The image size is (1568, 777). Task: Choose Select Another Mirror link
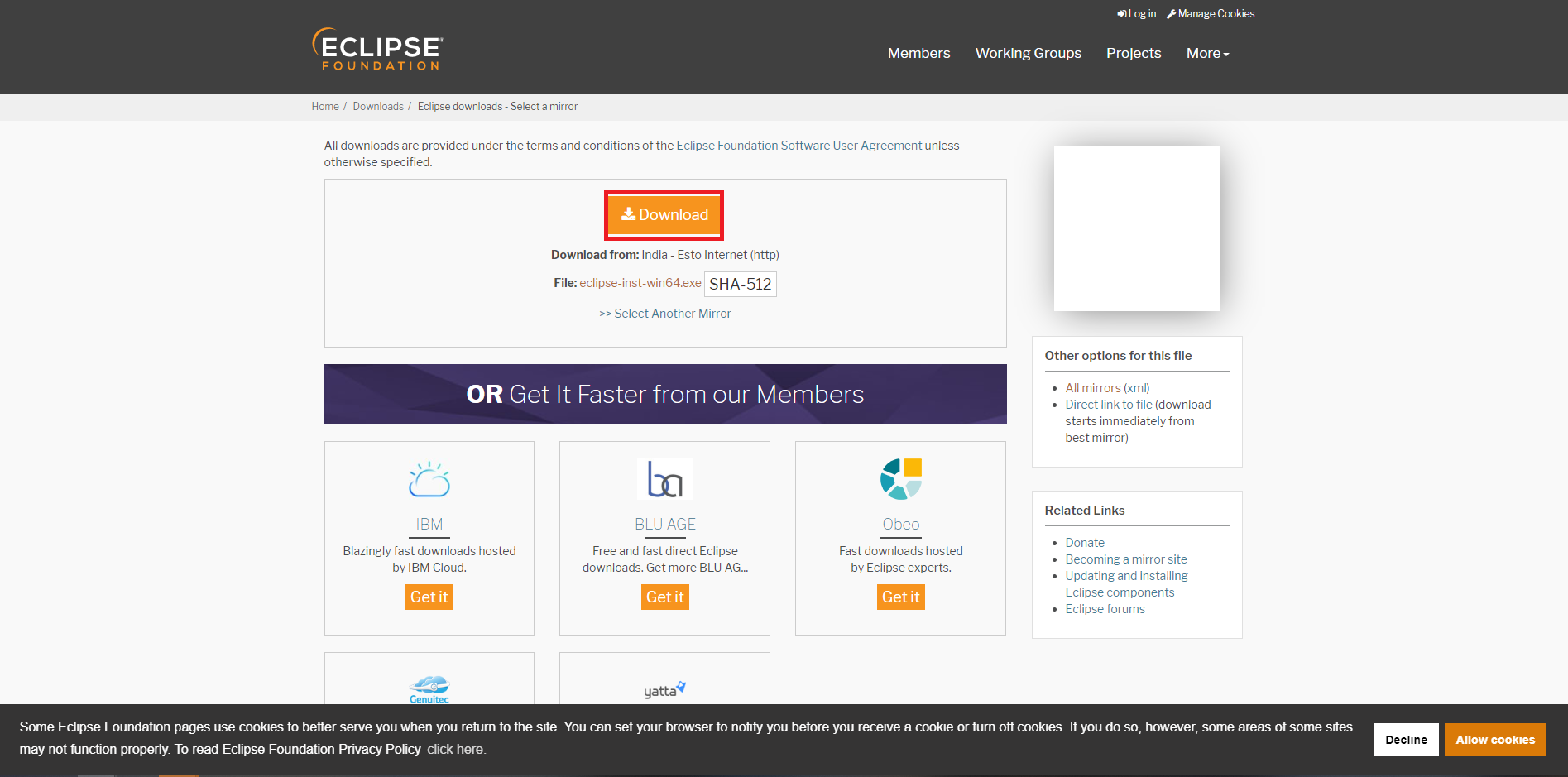pos(665,314)
